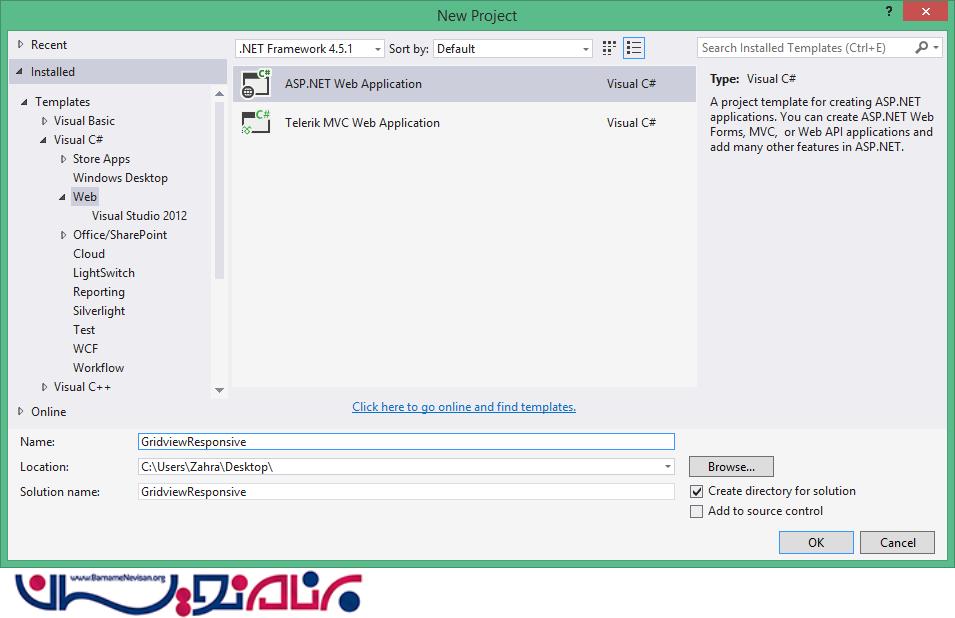This screenshot has height=618, width=955.
Task: Select the Silverlight category
Action: coord(99,311)
